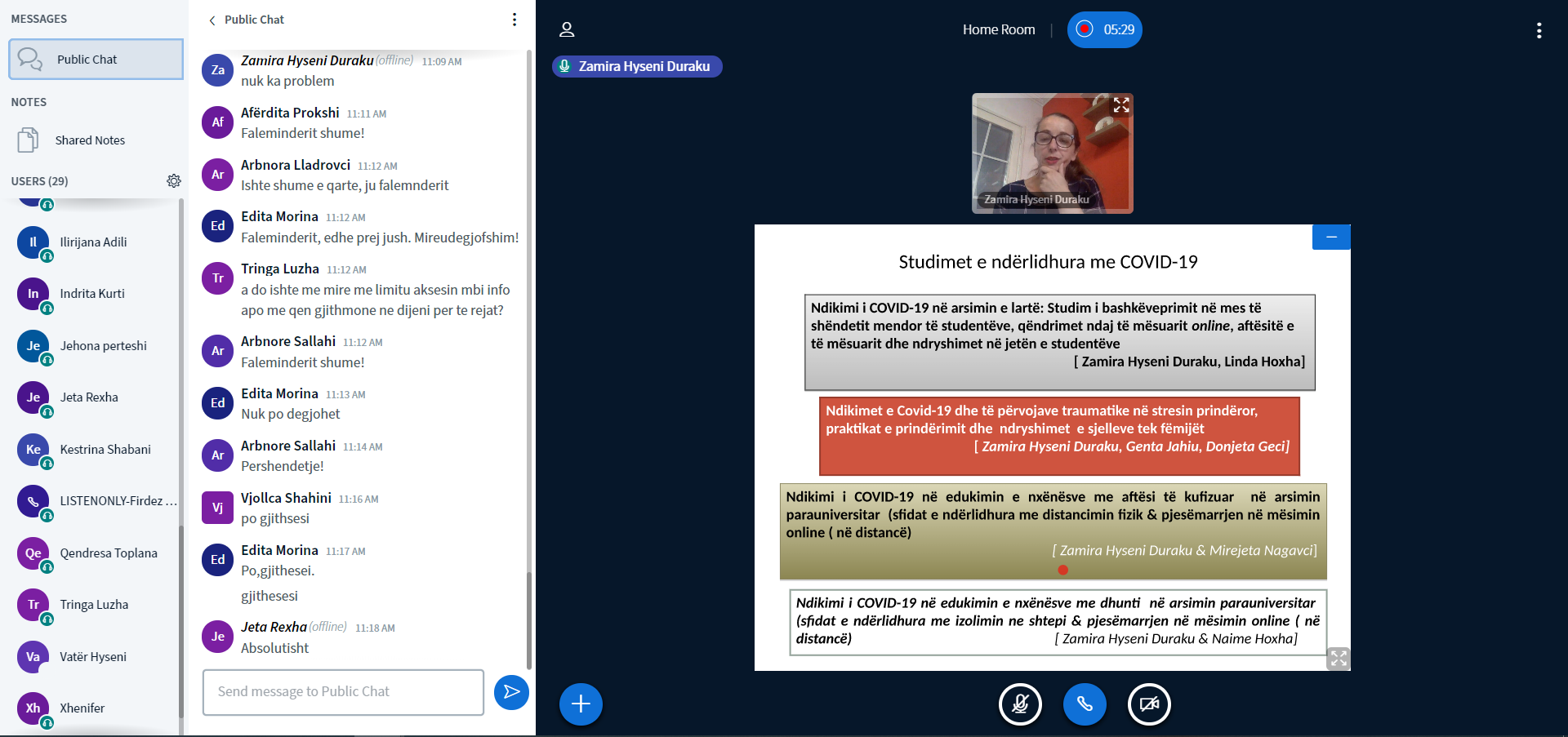This screenshot has width=1568, height=737.
Task: Select Public Chat in messages list
Action: tap(96, 60)
